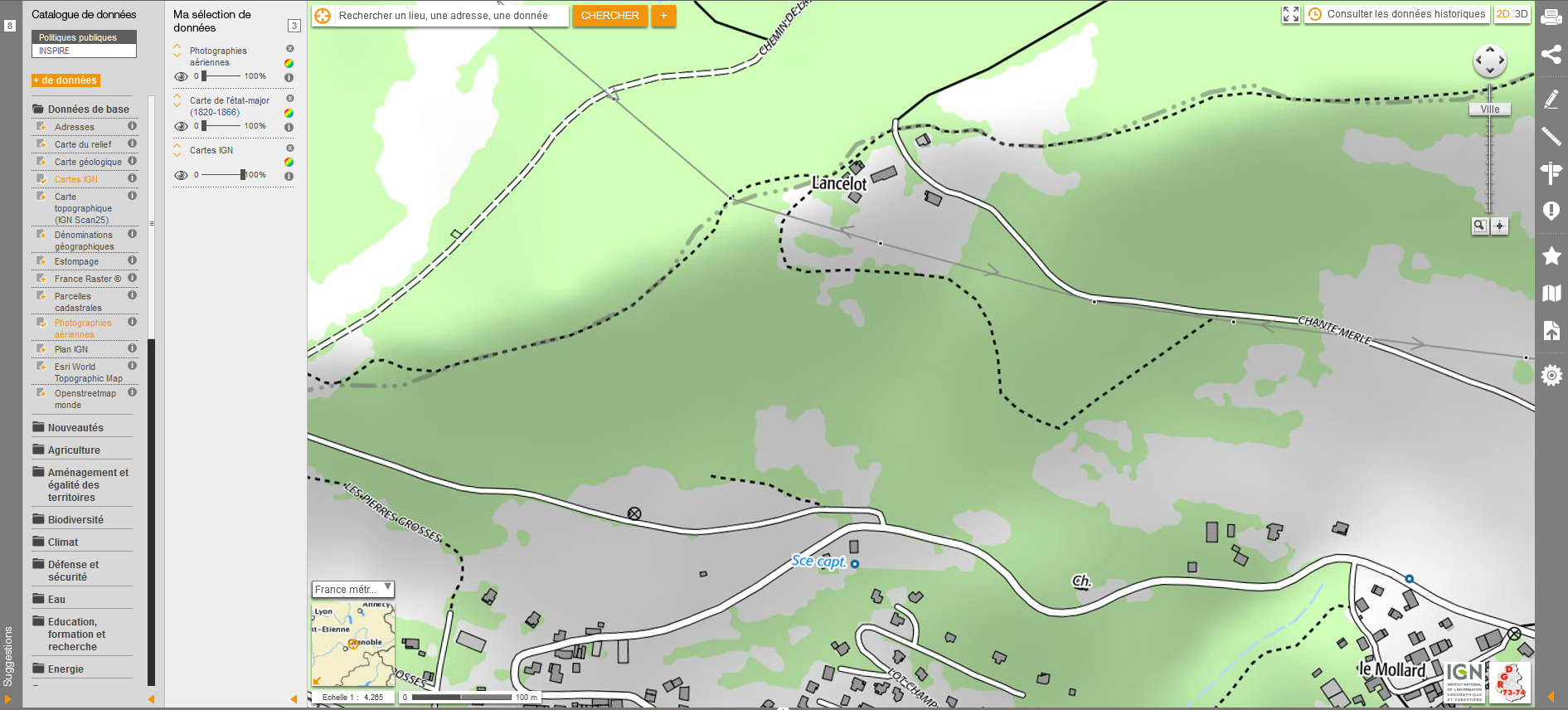Add the Carte du relief layer
The width and height of the screenshot is (1568, 710).
pos(41,144)
